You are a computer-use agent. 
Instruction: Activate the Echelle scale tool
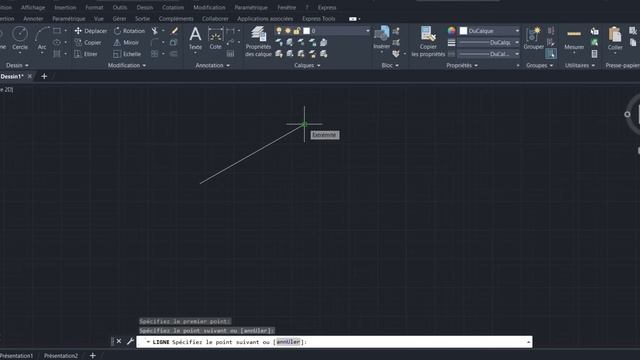[127, 54]
